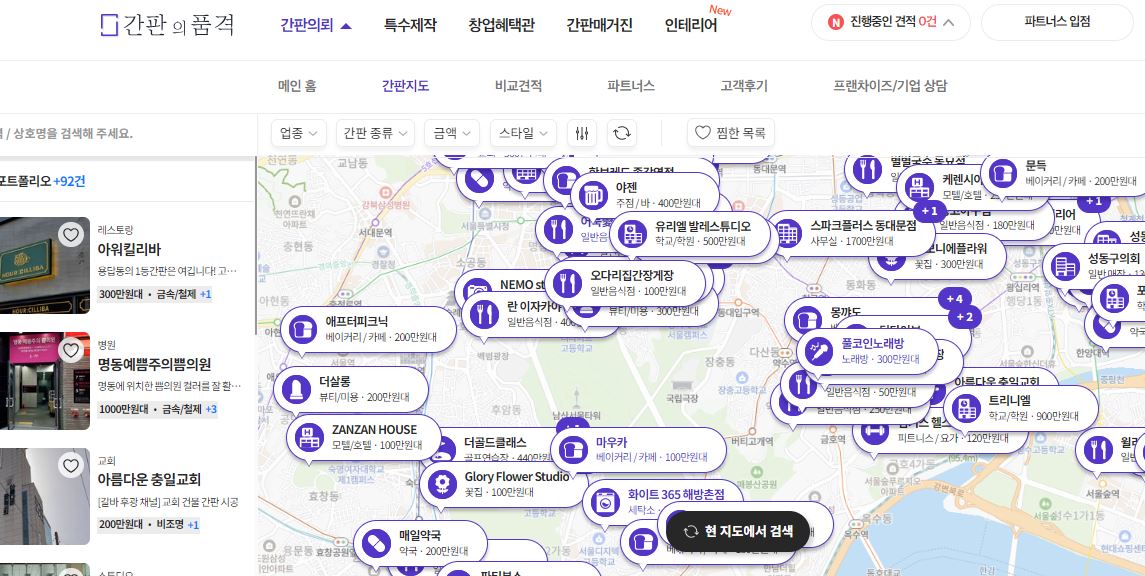Click the N icon next to 진행중인 견적
The image size is (1145, 576).
coord(836,22)
